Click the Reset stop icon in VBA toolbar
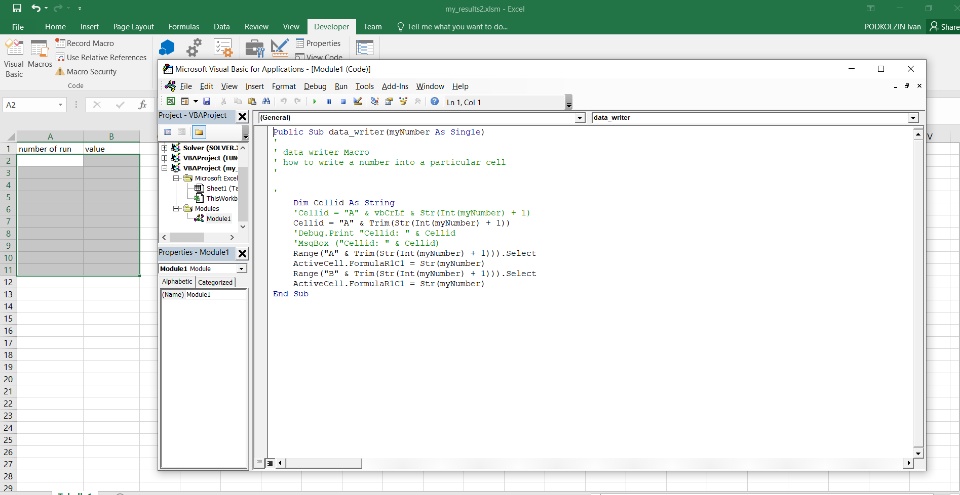 coord(342,102)
